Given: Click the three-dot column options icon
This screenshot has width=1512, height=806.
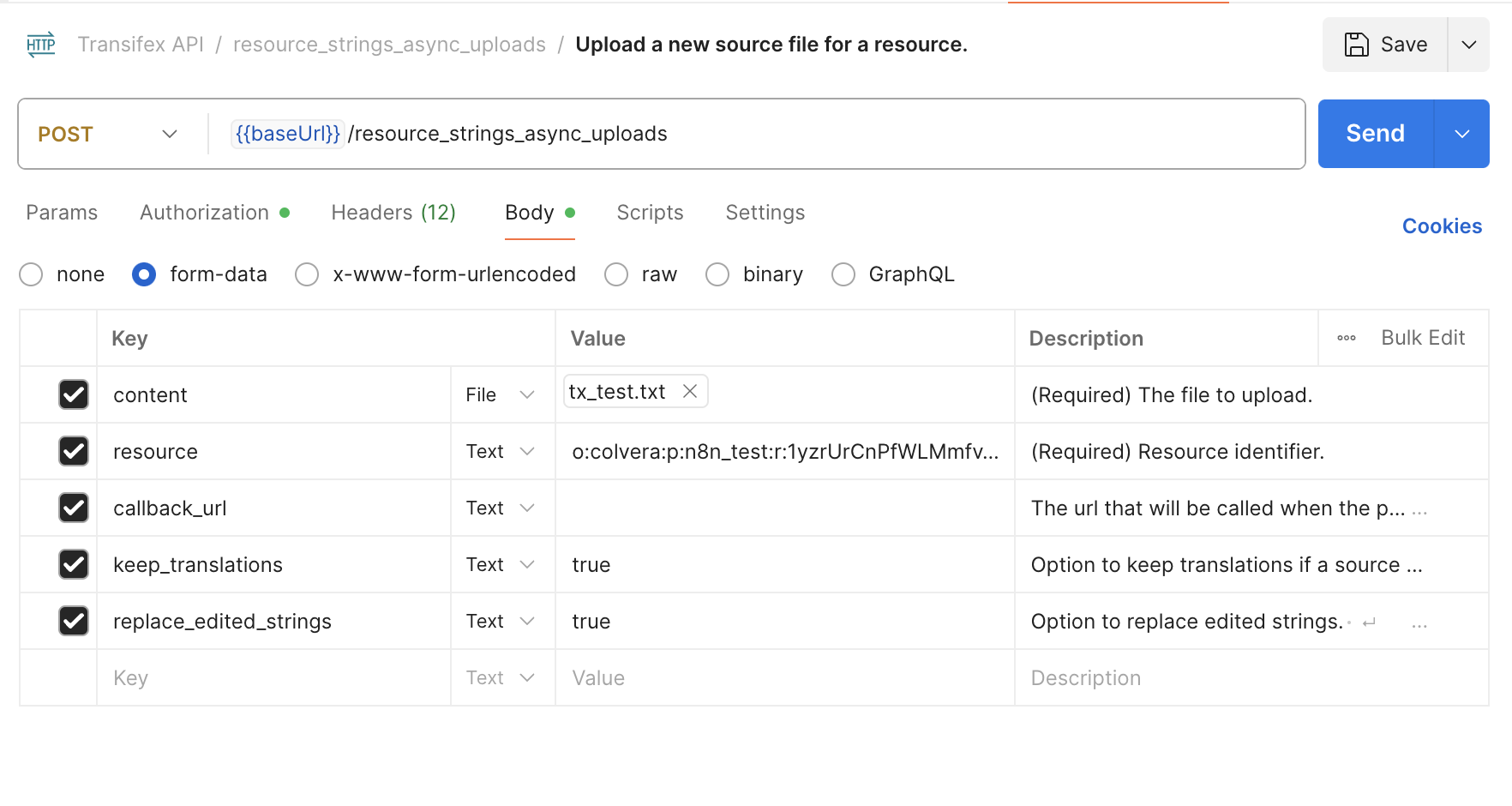Looking at the screenshot, I should pyautogui.click(x=1347, y=338).
